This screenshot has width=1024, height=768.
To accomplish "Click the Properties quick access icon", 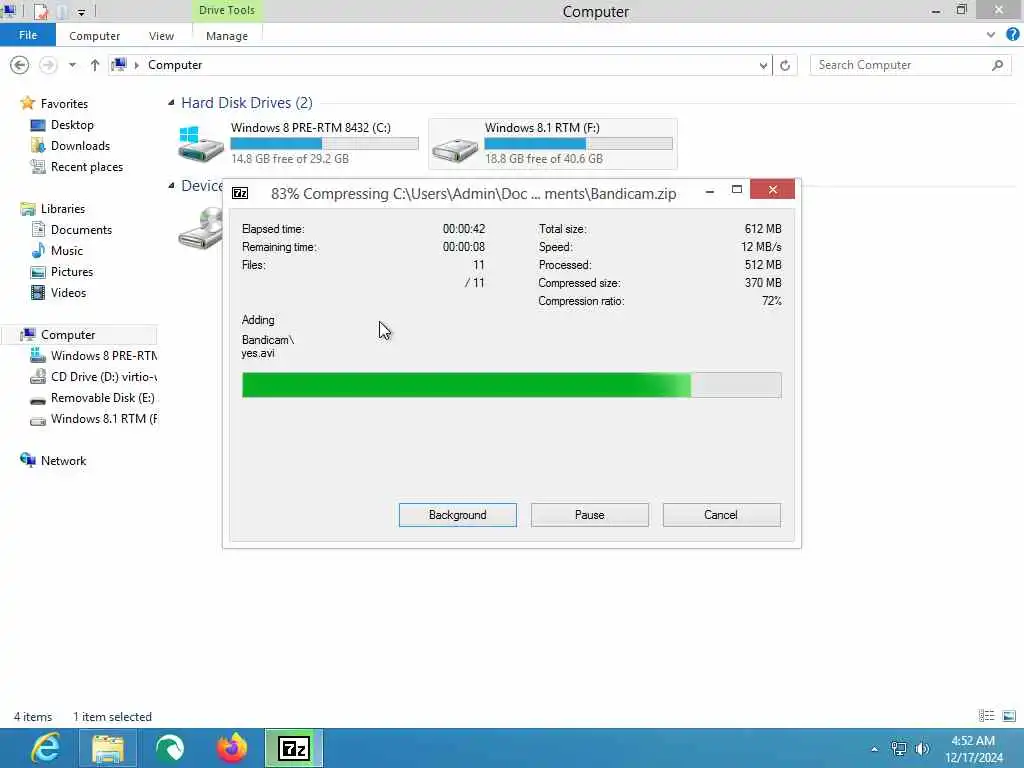I will pos(40,11).
